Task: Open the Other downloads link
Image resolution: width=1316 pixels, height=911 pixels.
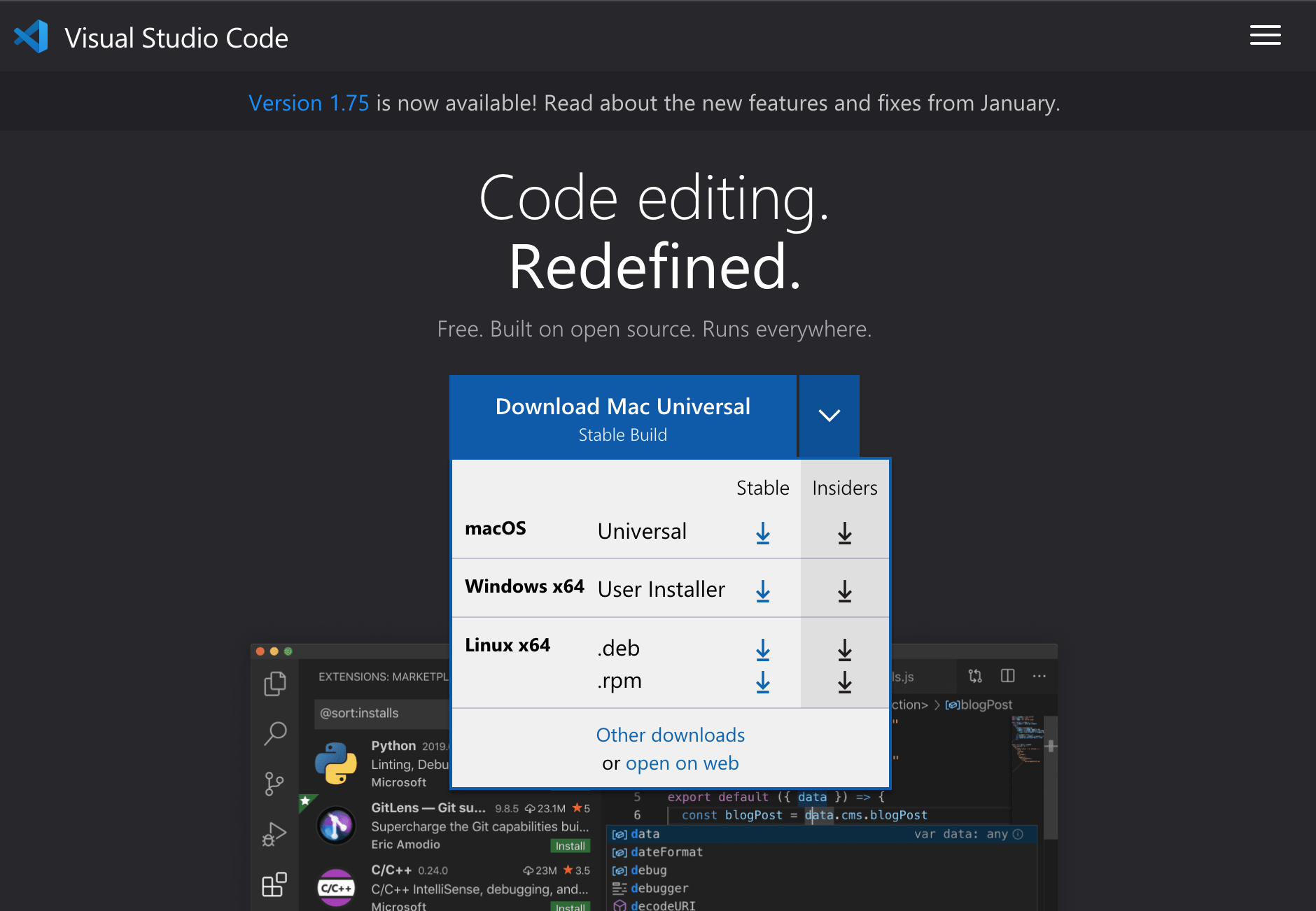Action: coord(670,735)
